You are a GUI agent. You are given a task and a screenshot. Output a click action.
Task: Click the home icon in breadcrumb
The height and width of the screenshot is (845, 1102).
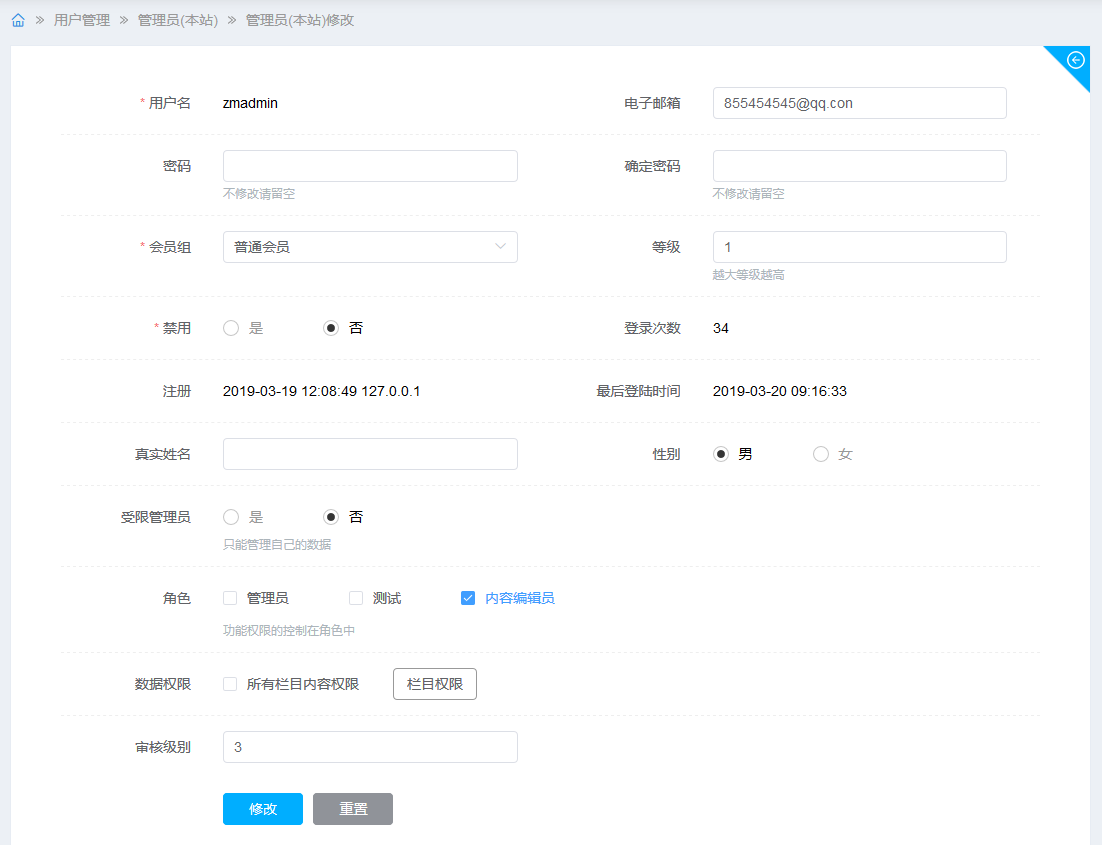(x=18, y=20)
